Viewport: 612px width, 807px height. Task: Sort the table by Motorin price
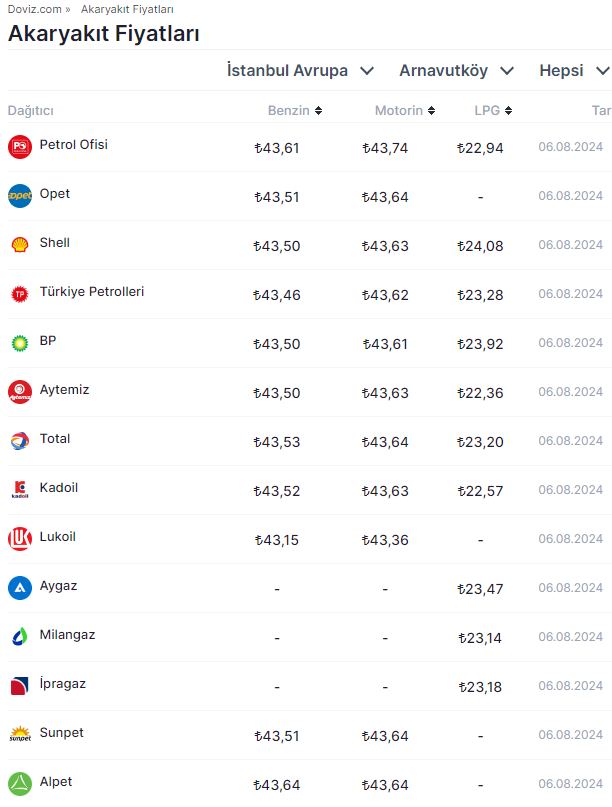point(405,111)
